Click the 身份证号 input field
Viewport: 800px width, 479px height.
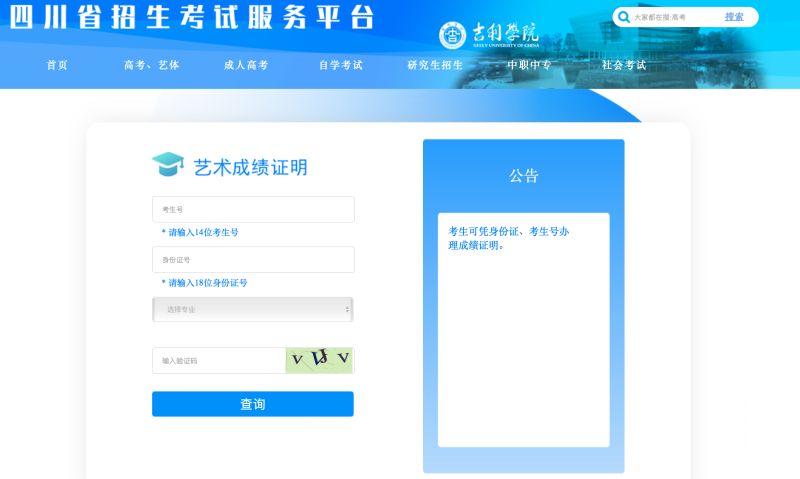253,260
